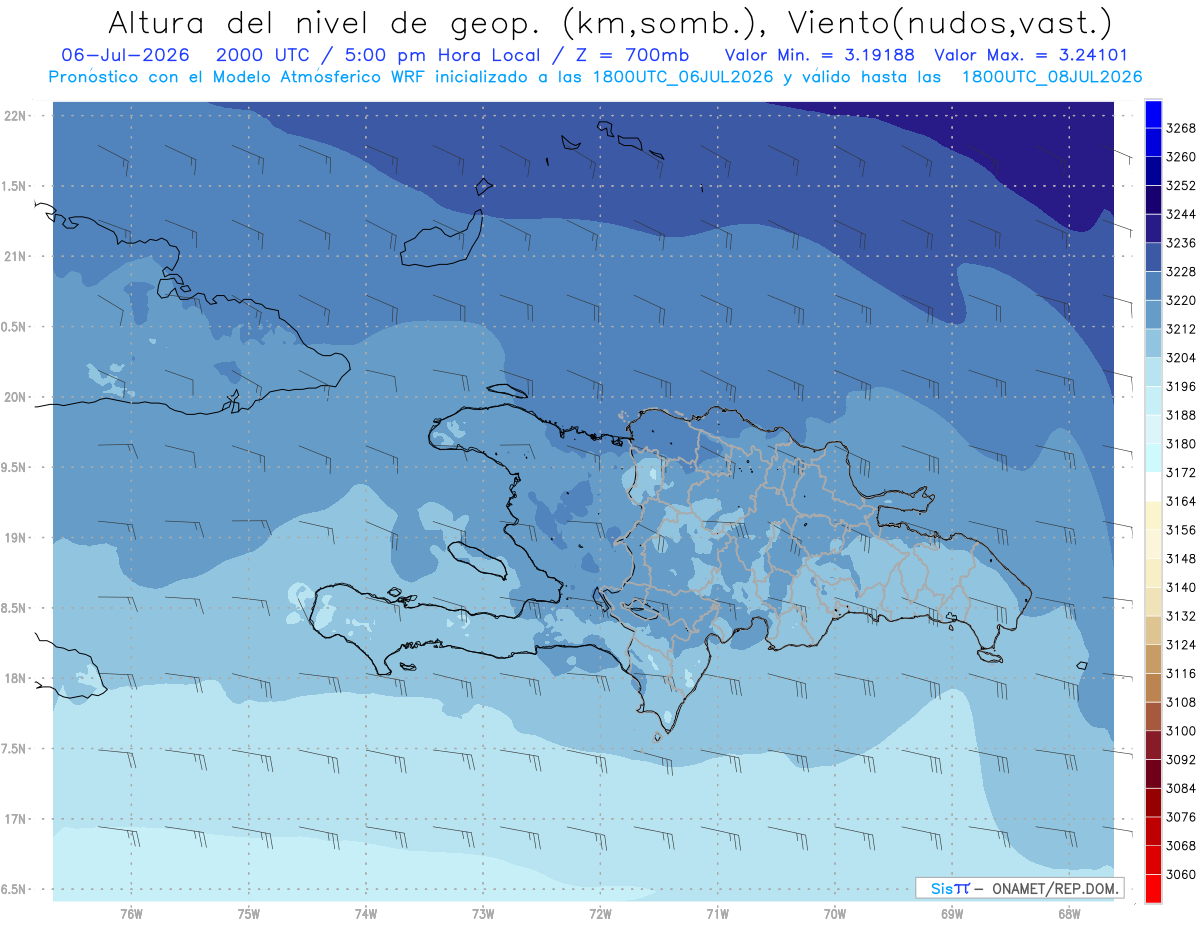The image size is (1200, 927).
Task: Click the '21N' latitude axis label
Action: click(16, 256)
